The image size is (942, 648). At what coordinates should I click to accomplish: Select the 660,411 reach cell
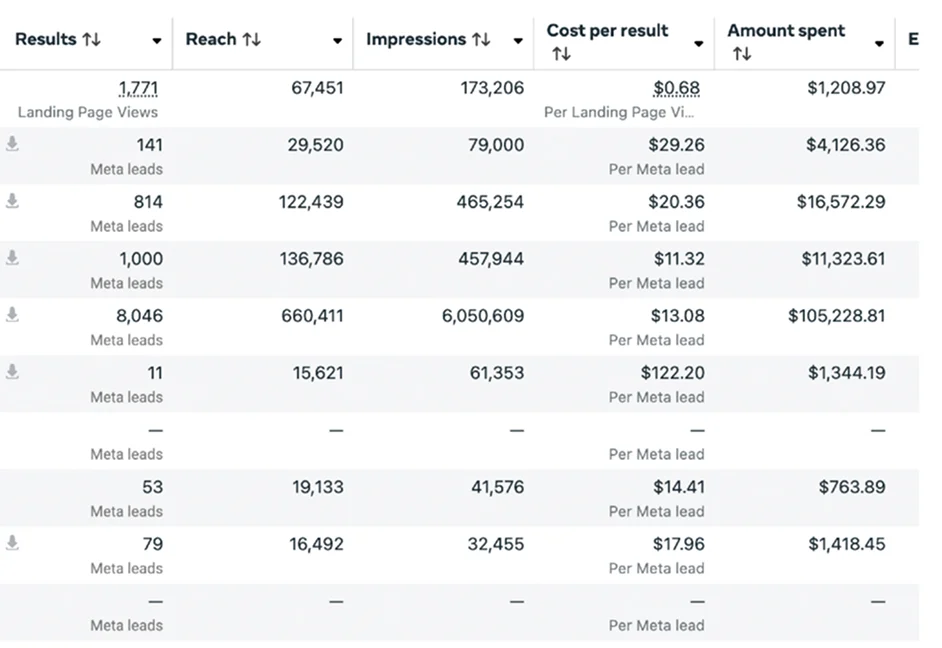point(311,316)
